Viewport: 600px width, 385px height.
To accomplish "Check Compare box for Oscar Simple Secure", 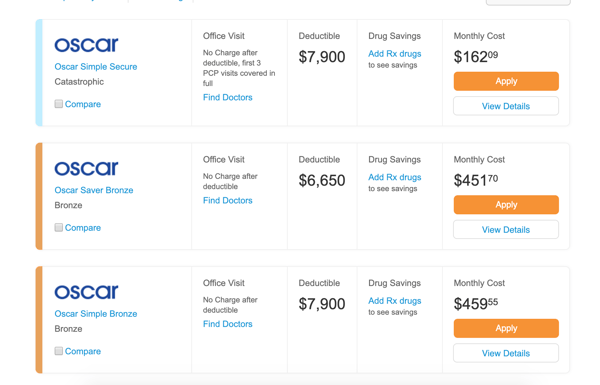I will click(x=59, y=104).
